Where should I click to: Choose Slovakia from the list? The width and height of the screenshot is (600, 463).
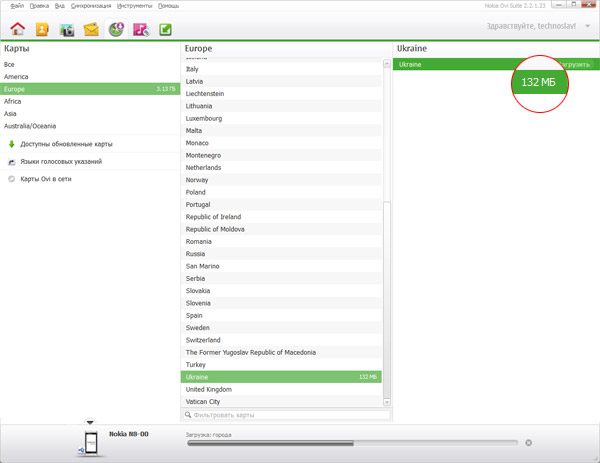point(281,290)
